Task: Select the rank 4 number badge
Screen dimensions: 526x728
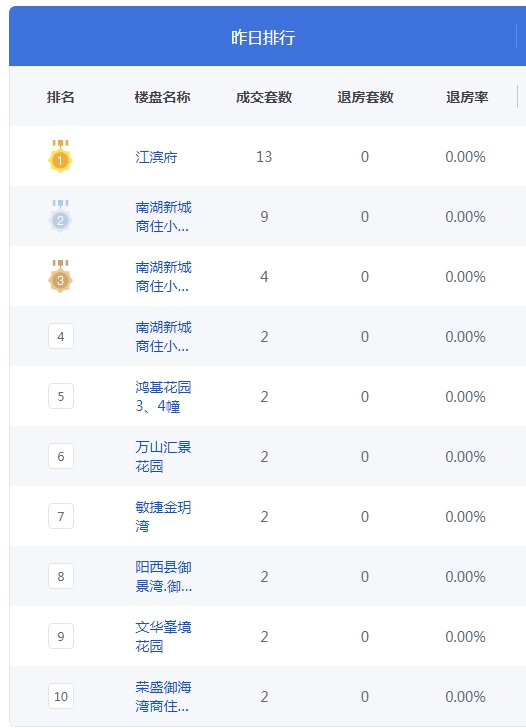Action: [x=61, y=336]
